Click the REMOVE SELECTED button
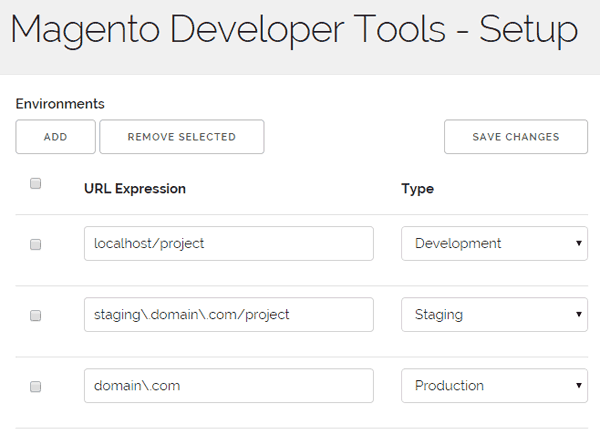 (x=182, y=137)
